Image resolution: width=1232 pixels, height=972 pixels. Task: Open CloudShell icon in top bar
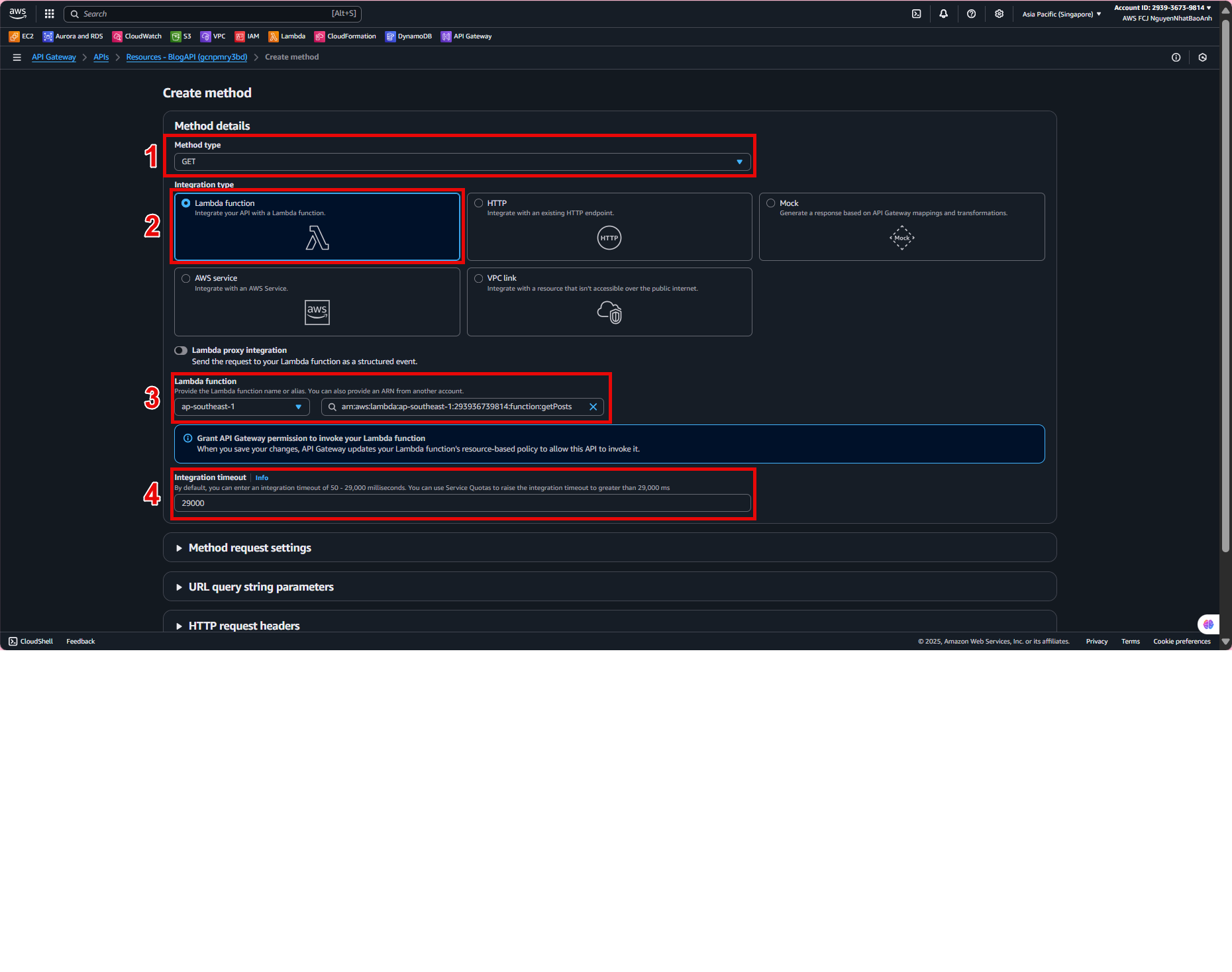[x=916, y=14]
